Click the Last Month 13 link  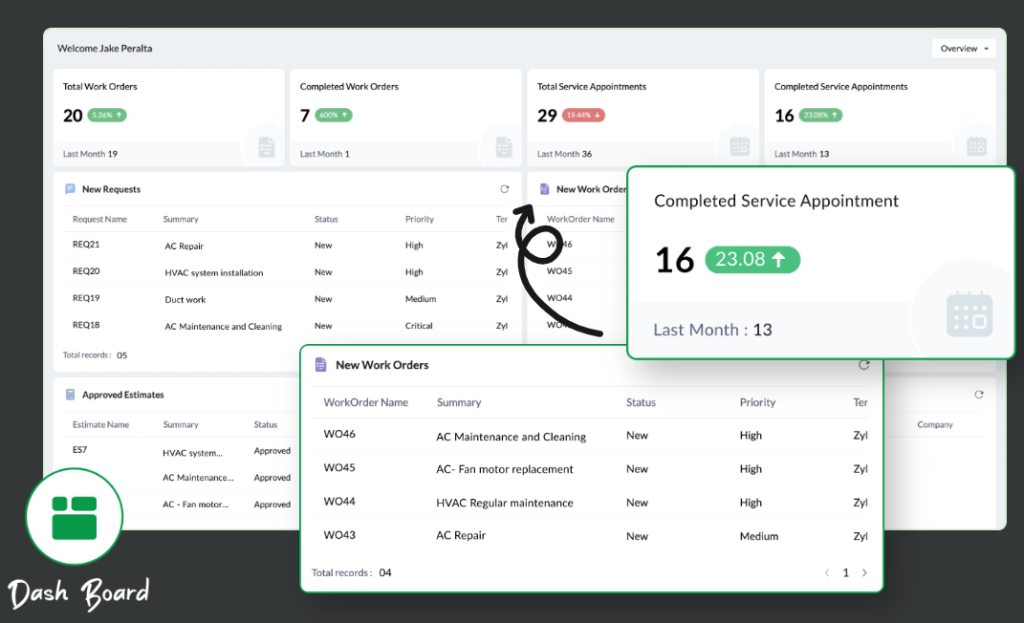click(x=713, y=328)
